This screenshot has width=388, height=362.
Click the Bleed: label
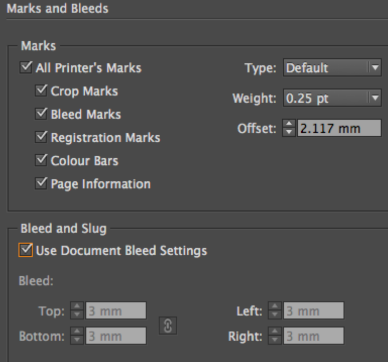click(x=36, y=281)
